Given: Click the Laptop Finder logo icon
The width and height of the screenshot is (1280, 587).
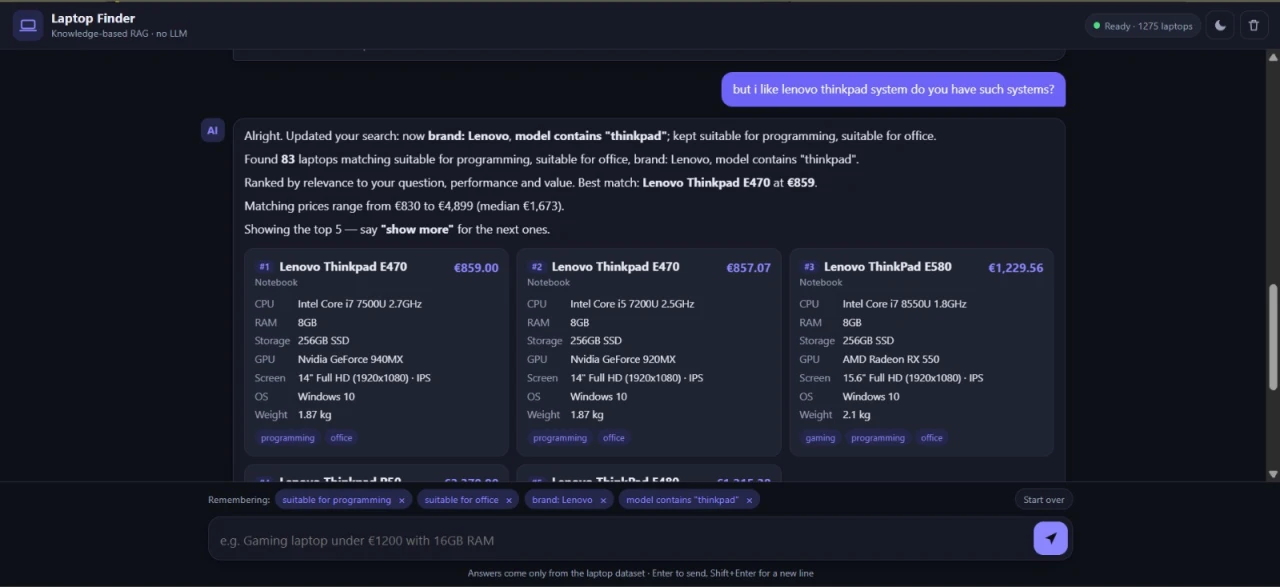Looking at the screenshot, I should pyautogui.click(x=28, y=26).
